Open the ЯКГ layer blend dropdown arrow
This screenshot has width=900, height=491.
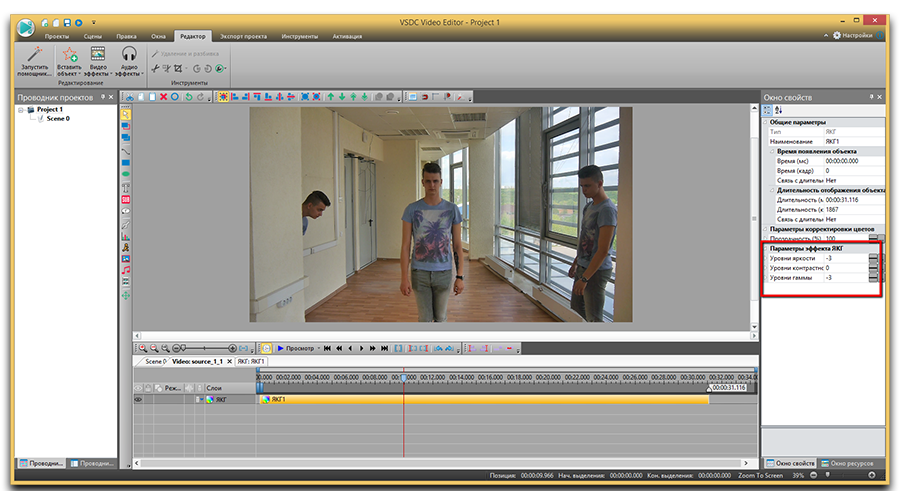(201, 400)
